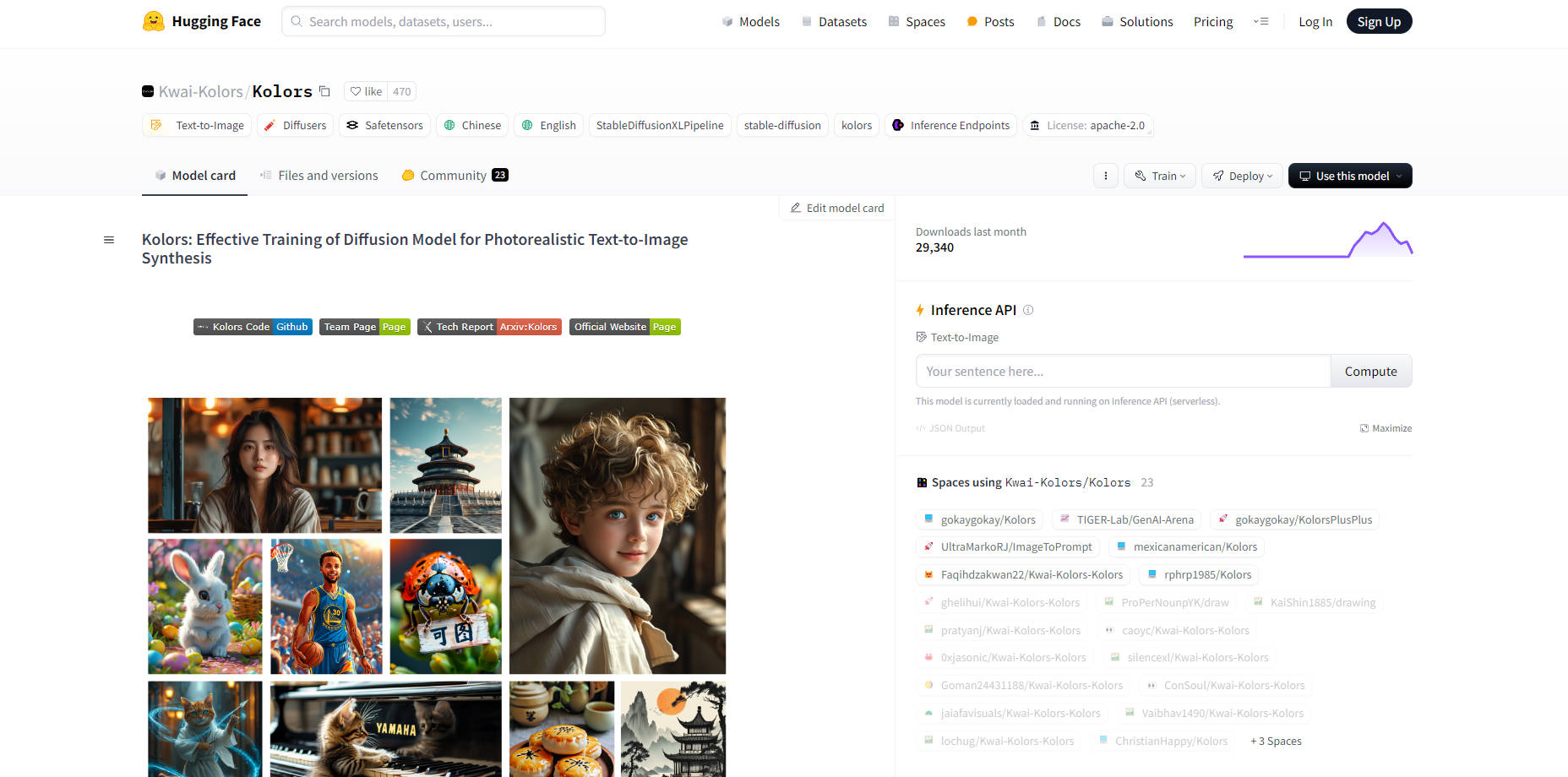Maximize the Inference API widget
Image resolution: width=1568 pixels, height=777 pixels.
[1386, 428]
